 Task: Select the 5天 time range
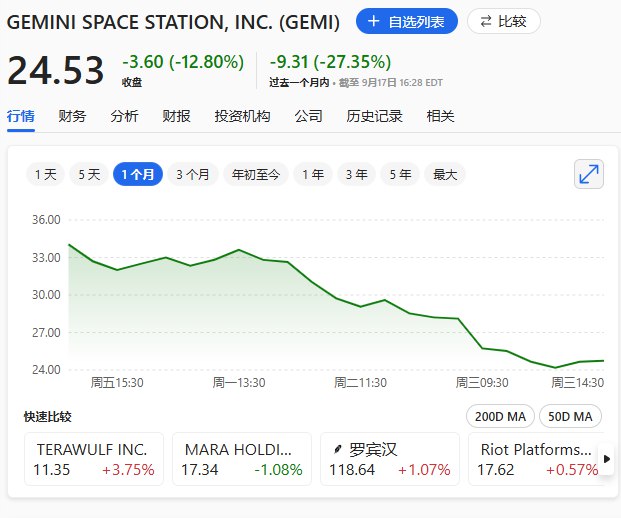pyautogui.click(x=89, y=174)
